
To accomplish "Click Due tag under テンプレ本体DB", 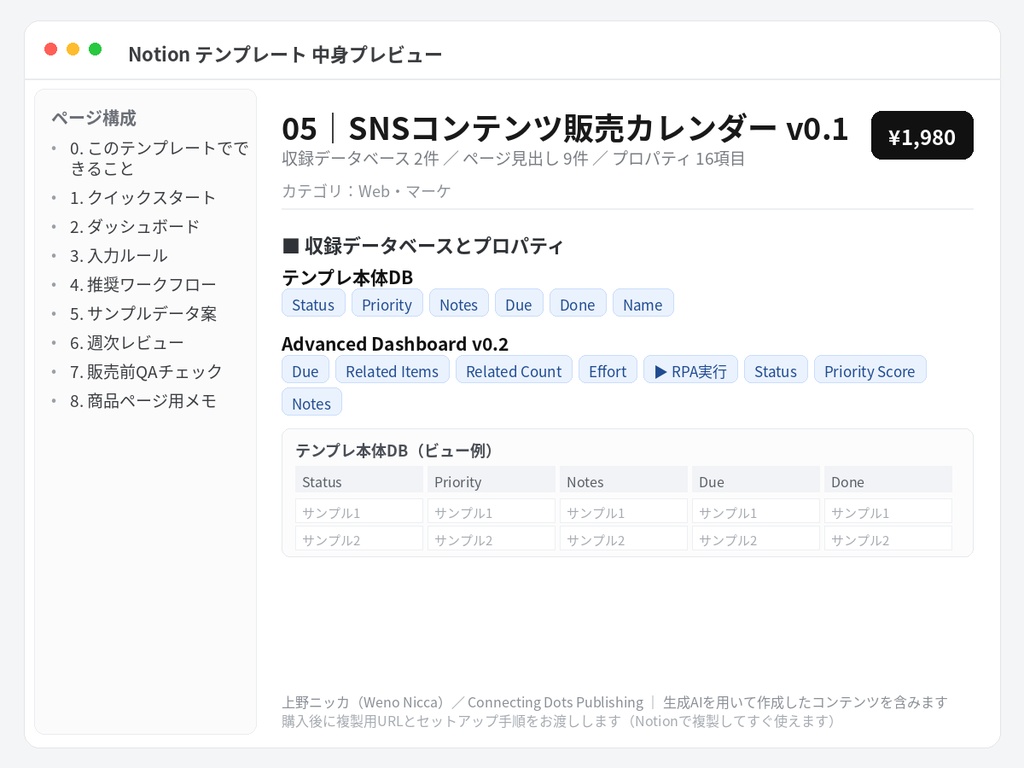I will coord(519,304).
